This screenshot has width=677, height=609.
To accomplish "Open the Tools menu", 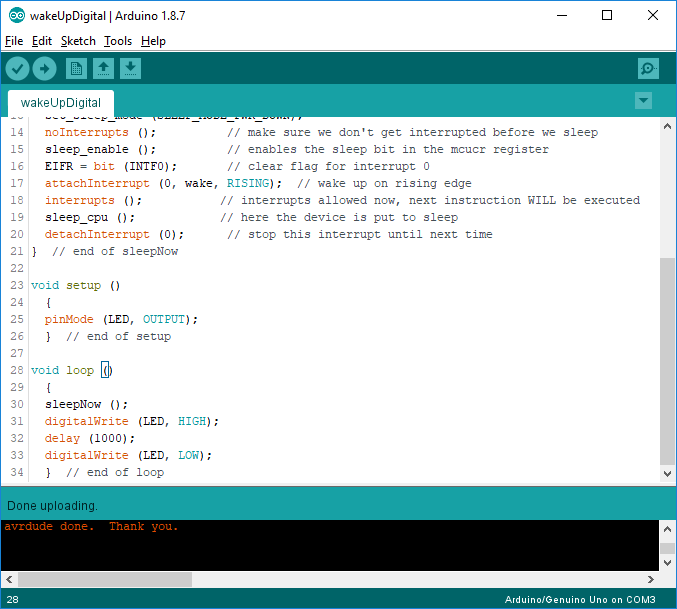I will point(118,41).
